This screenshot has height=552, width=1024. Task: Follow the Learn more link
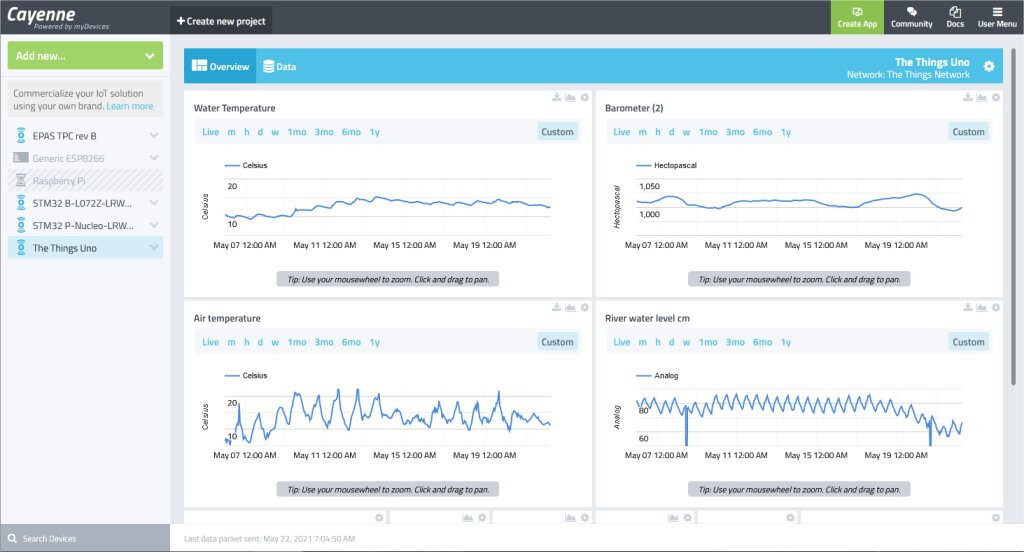[x=130, y=106]
